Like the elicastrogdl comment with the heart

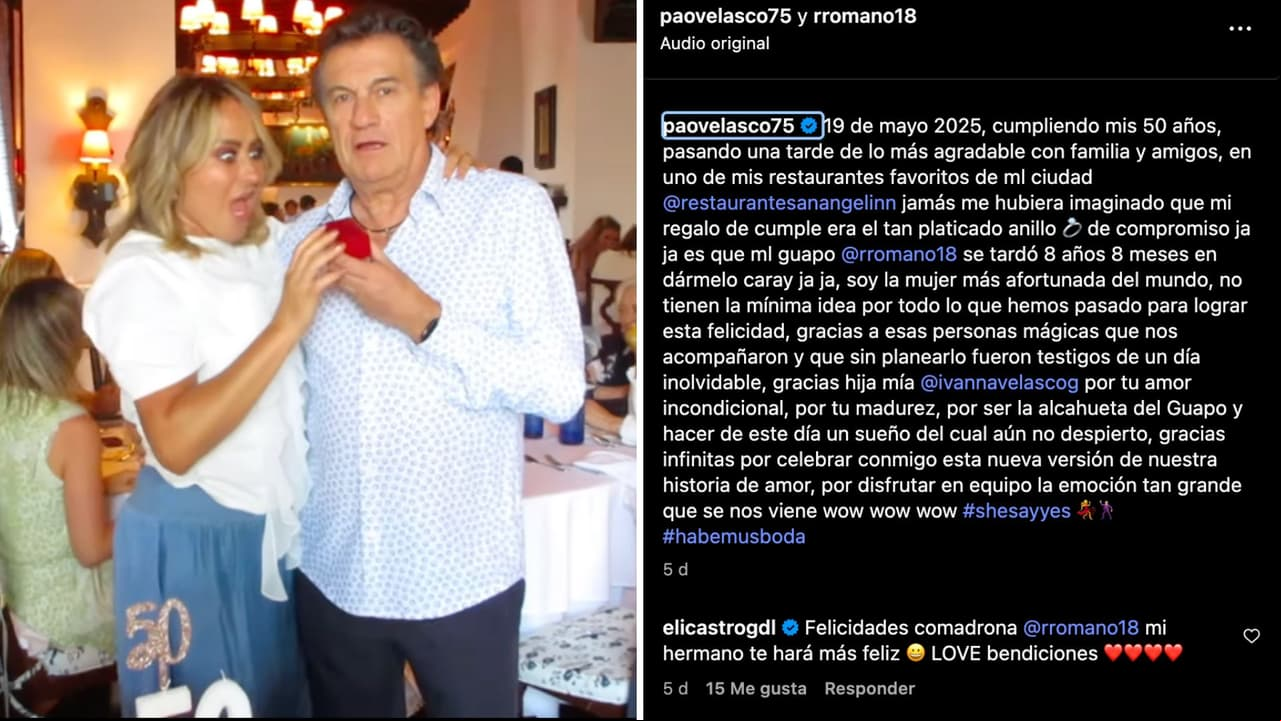(x=1251, y=636)
